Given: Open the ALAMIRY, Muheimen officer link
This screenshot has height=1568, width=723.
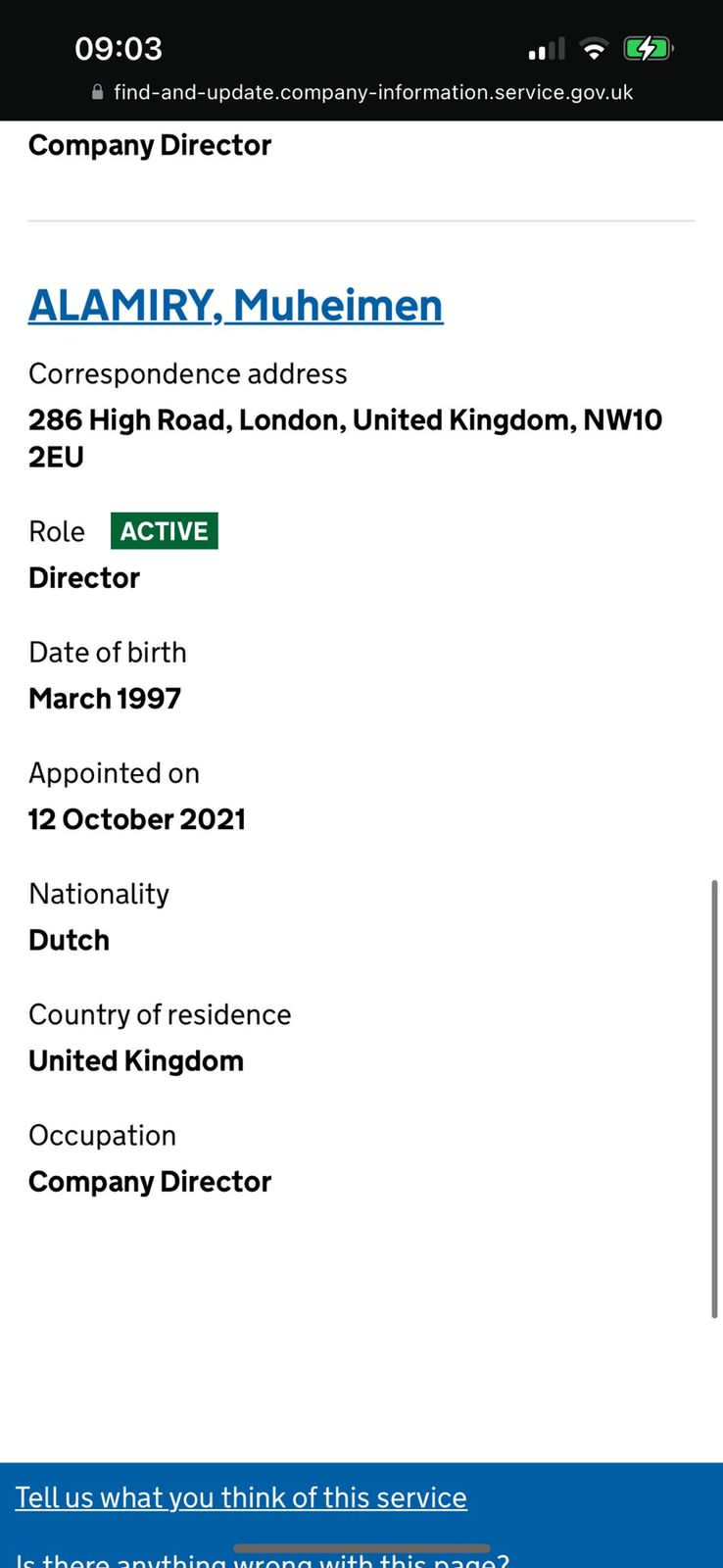Looking at the screenshot, I should click(x=235, y=305).
